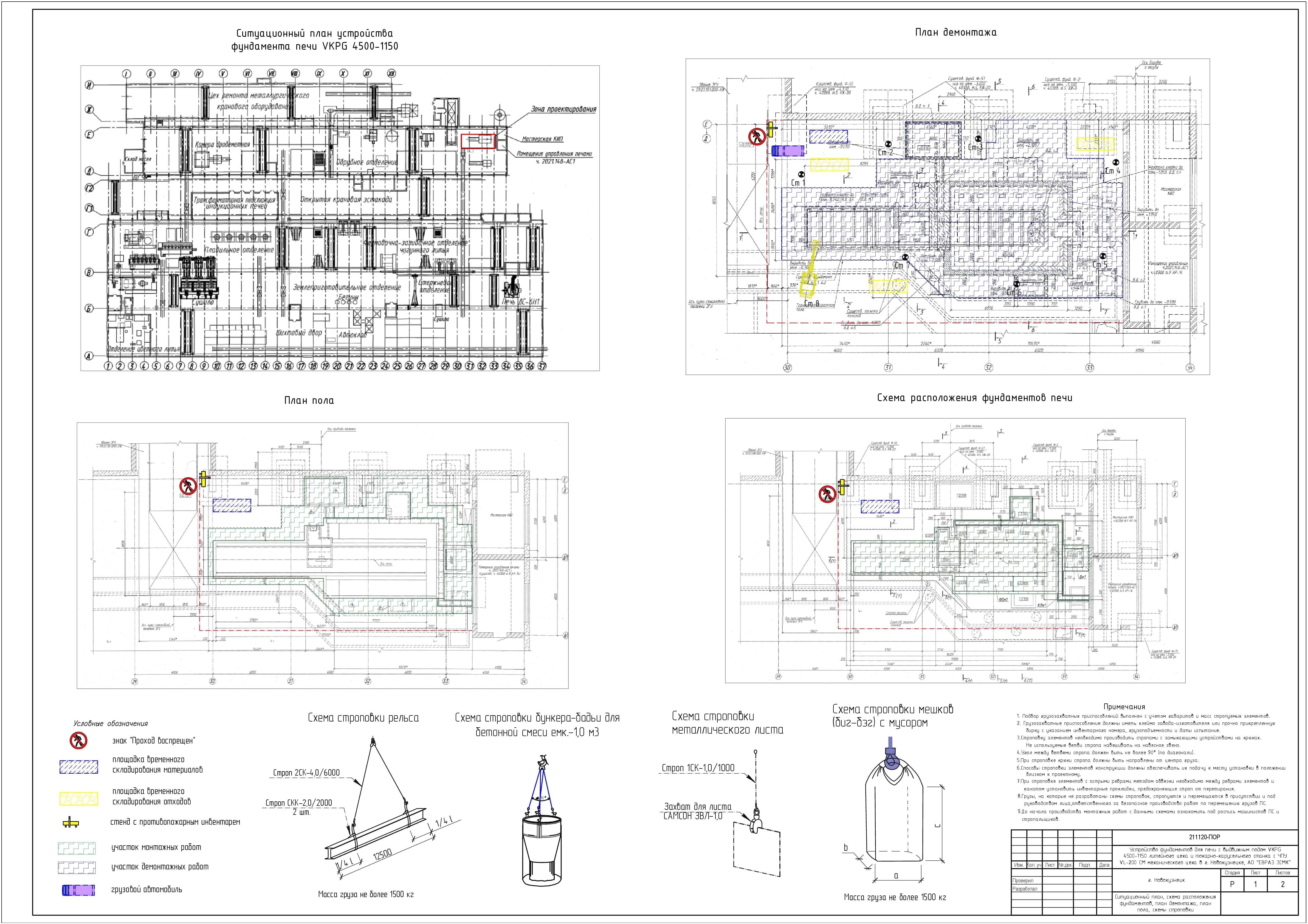
Task: Click the 'г. Новокузнецк' title block cell
Action: (x=1167, y=880)
